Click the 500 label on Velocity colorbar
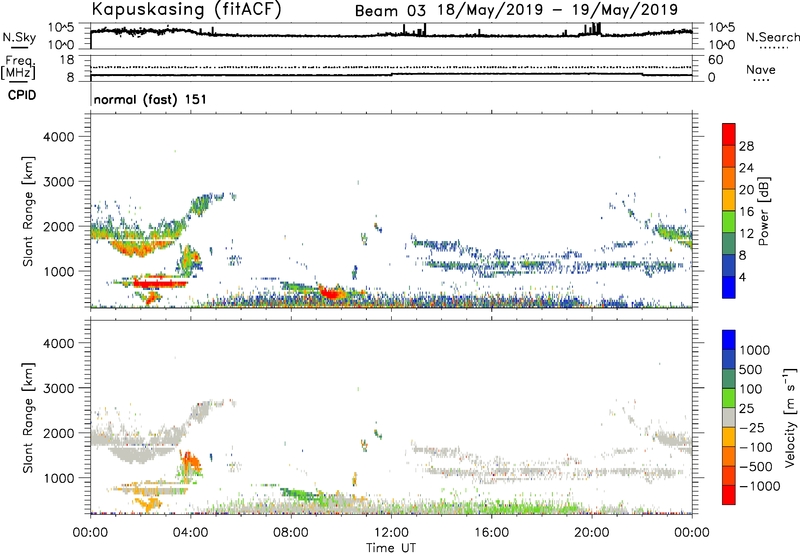The image size is (800, 554). point(751,370)
